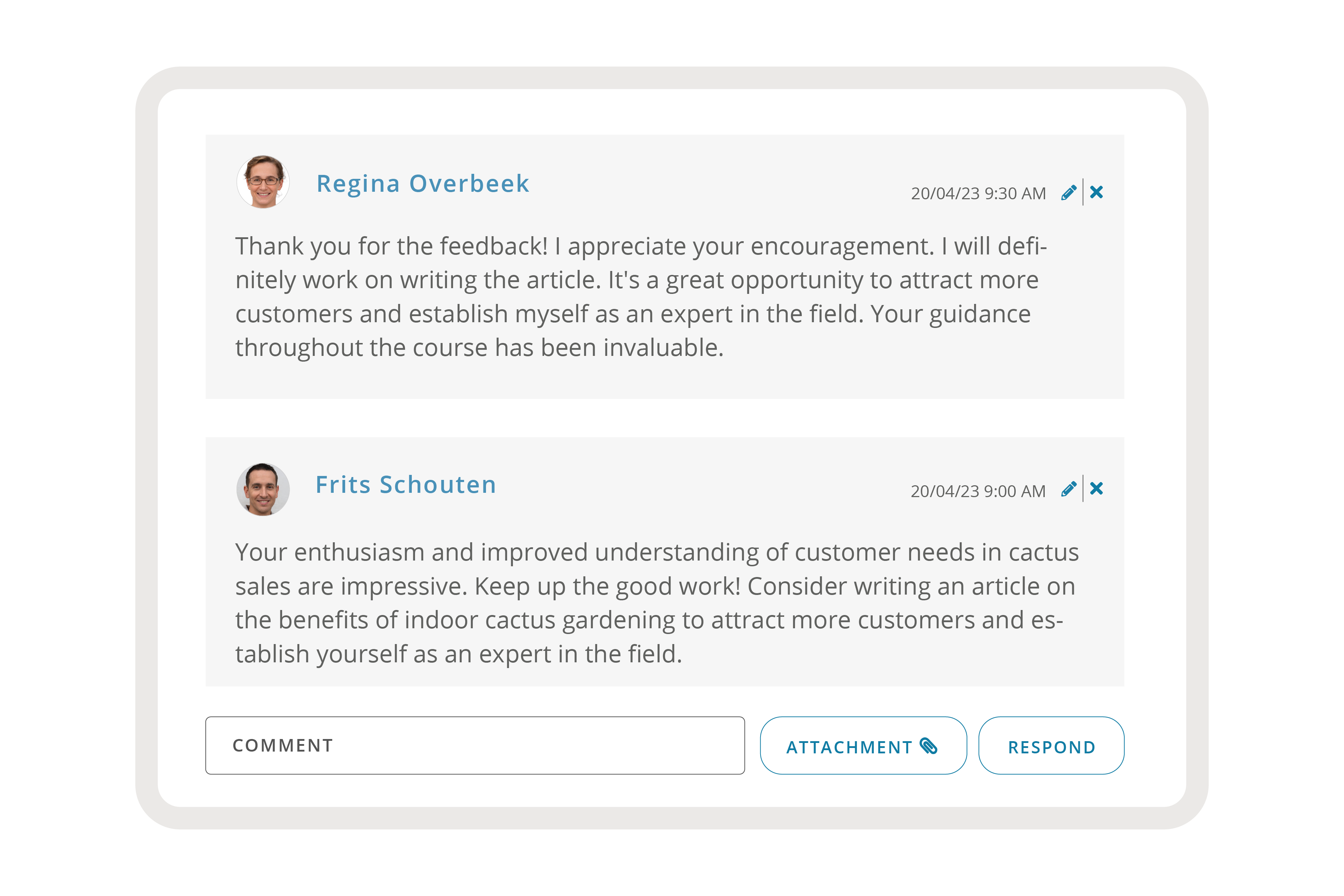Open Regina Overbeek's profile name link
Image resolution: width=1344 pixels, height=896 pixels.
click(x=423, y=184)
